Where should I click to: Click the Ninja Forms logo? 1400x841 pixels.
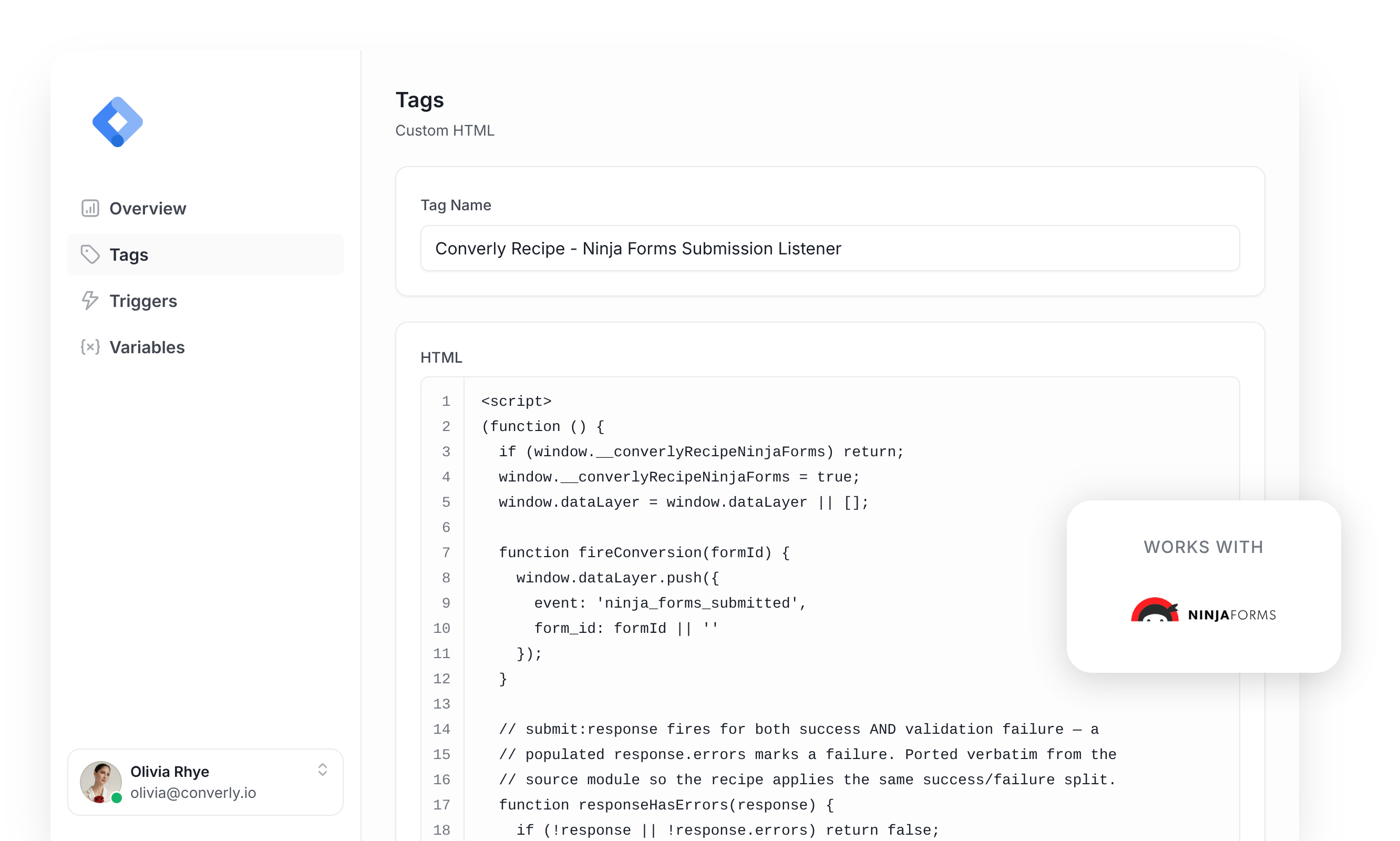tap(1203, 611)
